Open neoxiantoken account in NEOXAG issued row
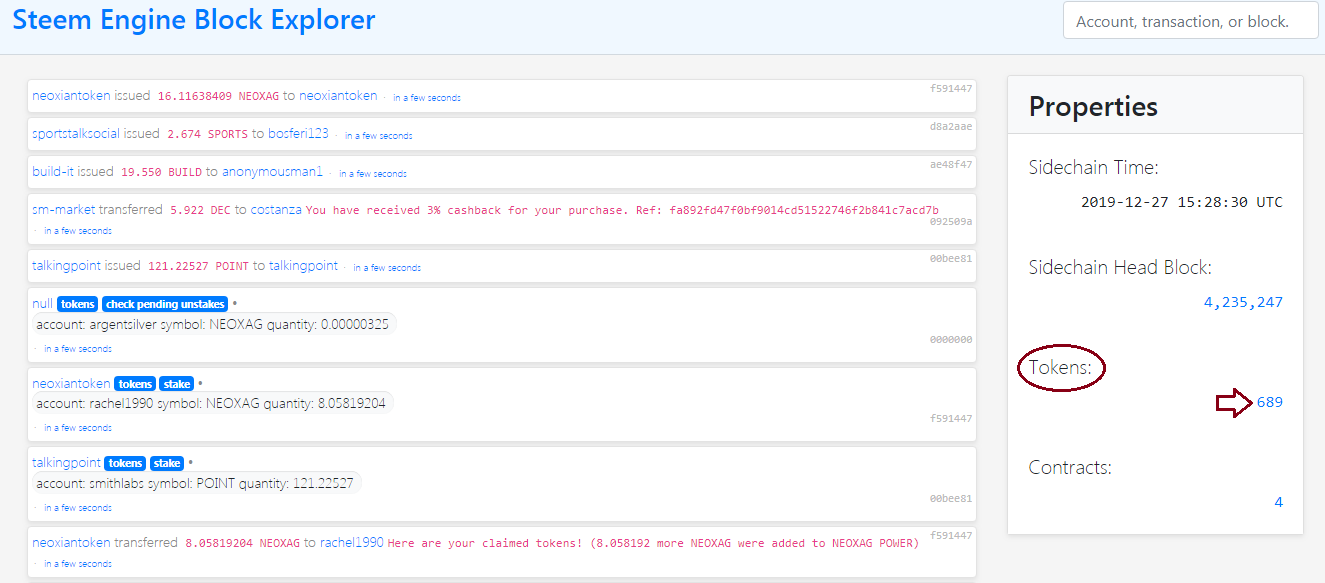 pyautogui.click(x=71, y=96)
